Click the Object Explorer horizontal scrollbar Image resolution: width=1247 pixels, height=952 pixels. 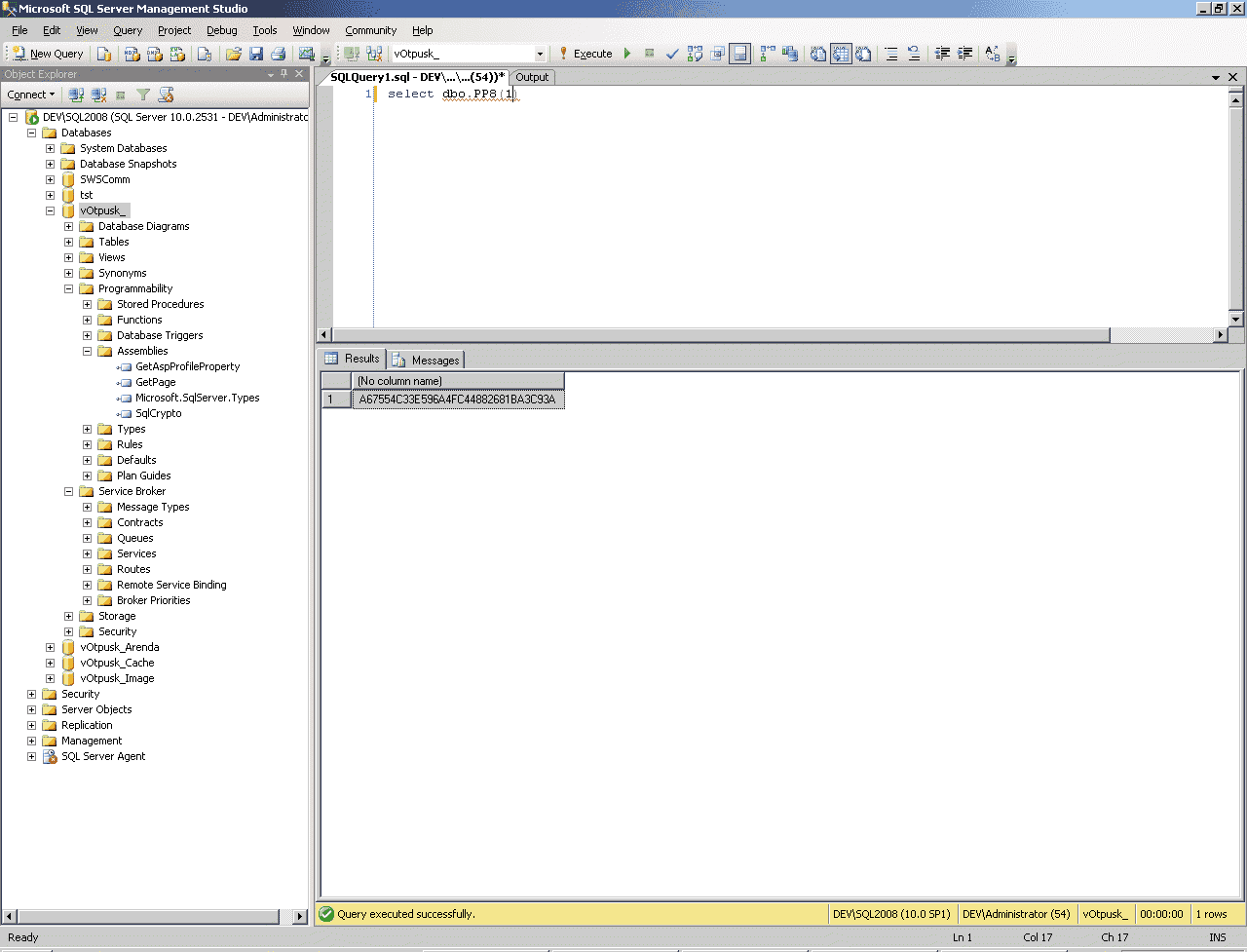148,916
